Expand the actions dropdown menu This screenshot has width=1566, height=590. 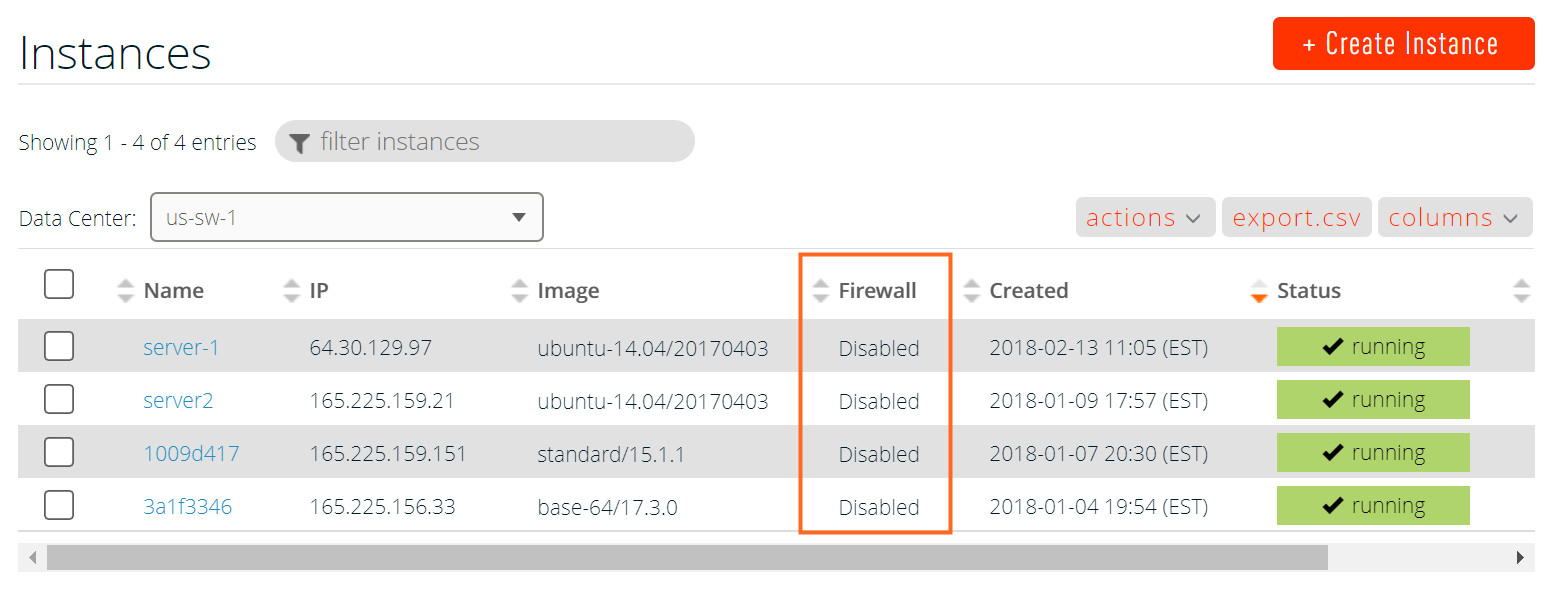click(1145, 218)
